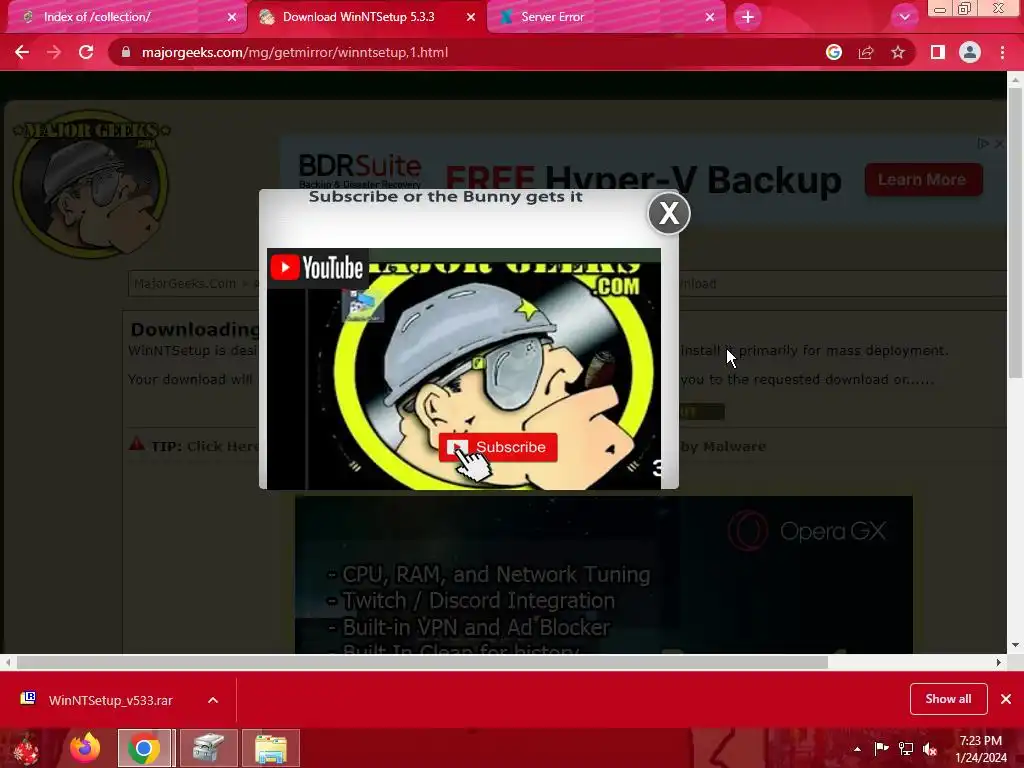Click the Opera GX advertisement
The height and width of the screenshot is (768, 1024).
coord(603,575)
